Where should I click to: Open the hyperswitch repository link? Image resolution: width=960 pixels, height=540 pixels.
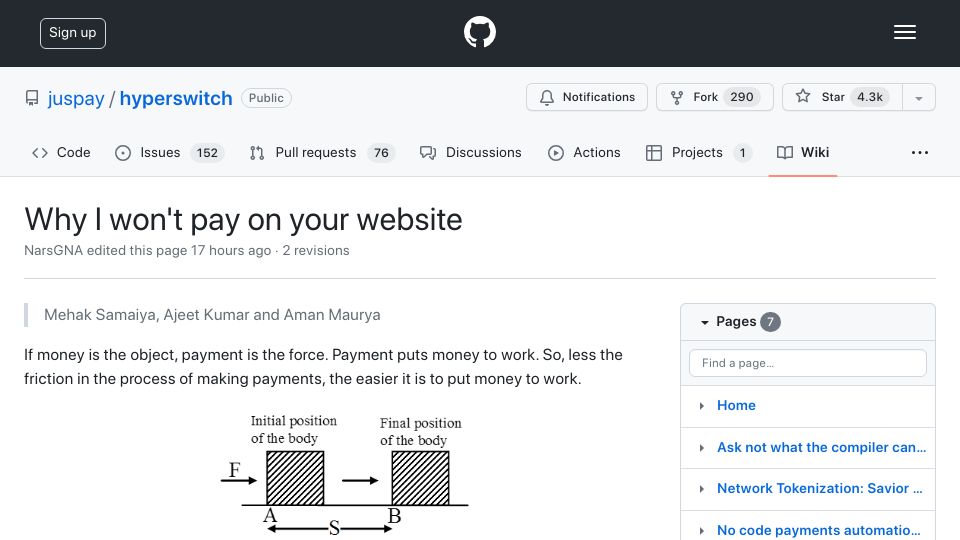(x=176, y=98)
